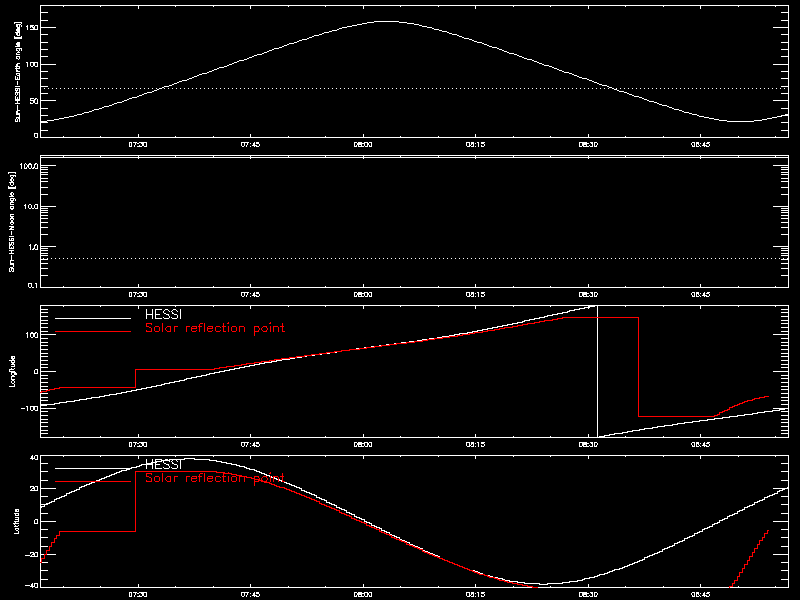Click the 08:30 time label under Noon angle plot

click(x=588, y=295)
